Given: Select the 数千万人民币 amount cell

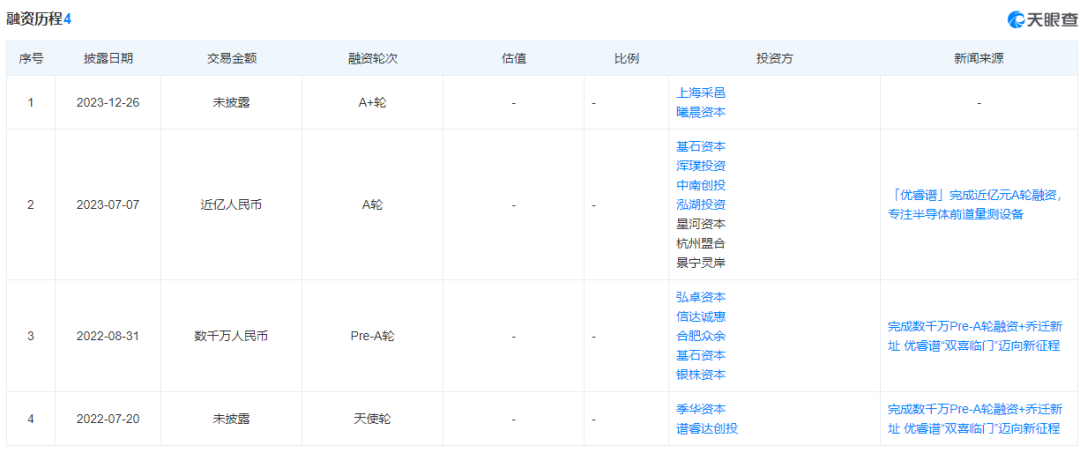Looking at the screenshot, I should click(x=231, y=336).
